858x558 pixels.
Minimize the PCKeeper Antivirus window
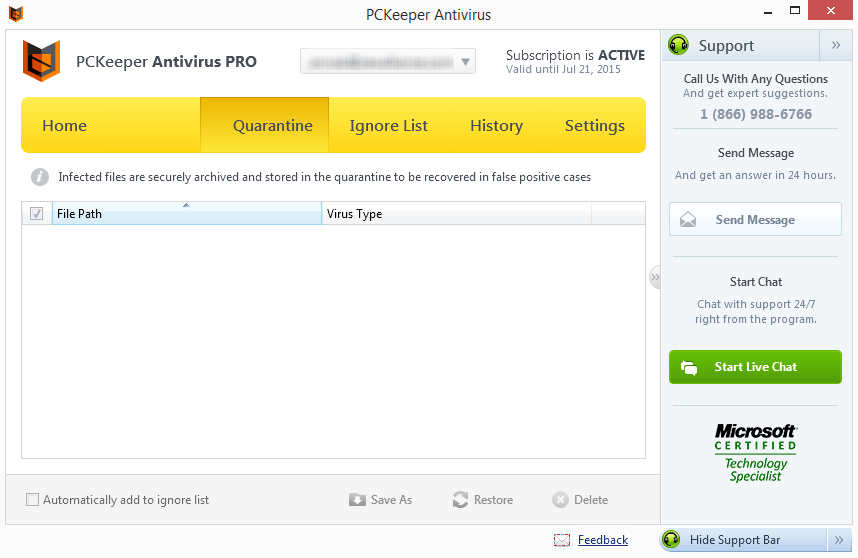pyautogui.click(x=768, y=11)
